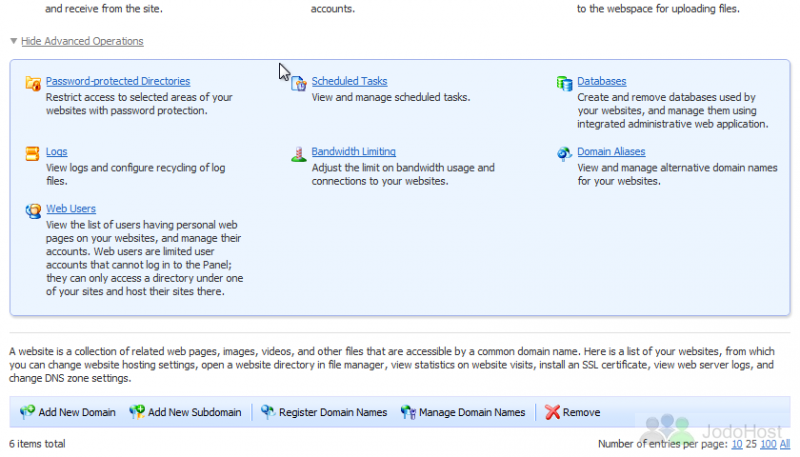The height and width of the screenshot is (457, 800).
Task: Click the Logs icon
Action: pyautogui.click(x=33, y=154)
